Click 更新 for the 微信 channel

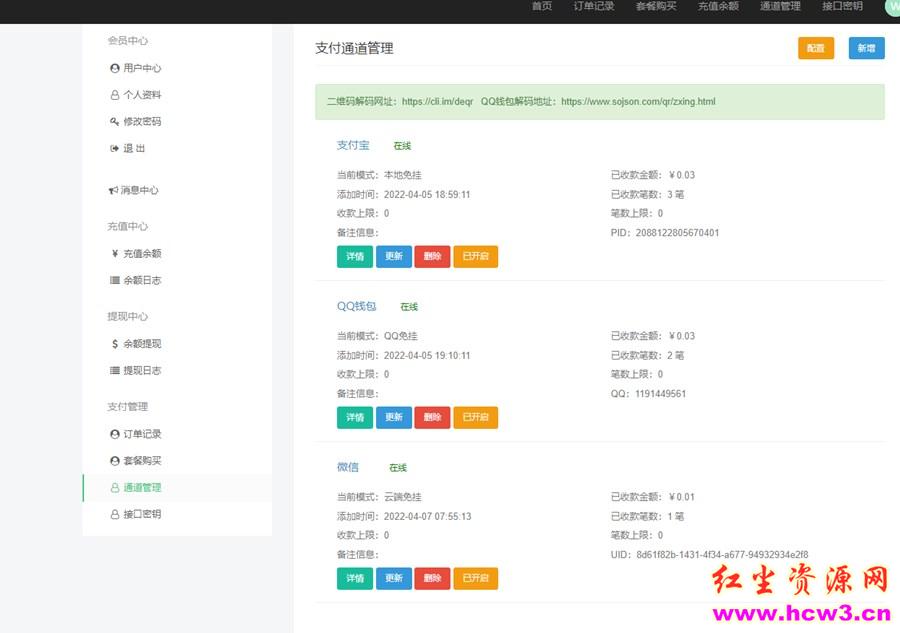pyautogui.click(x=394, y=578)
